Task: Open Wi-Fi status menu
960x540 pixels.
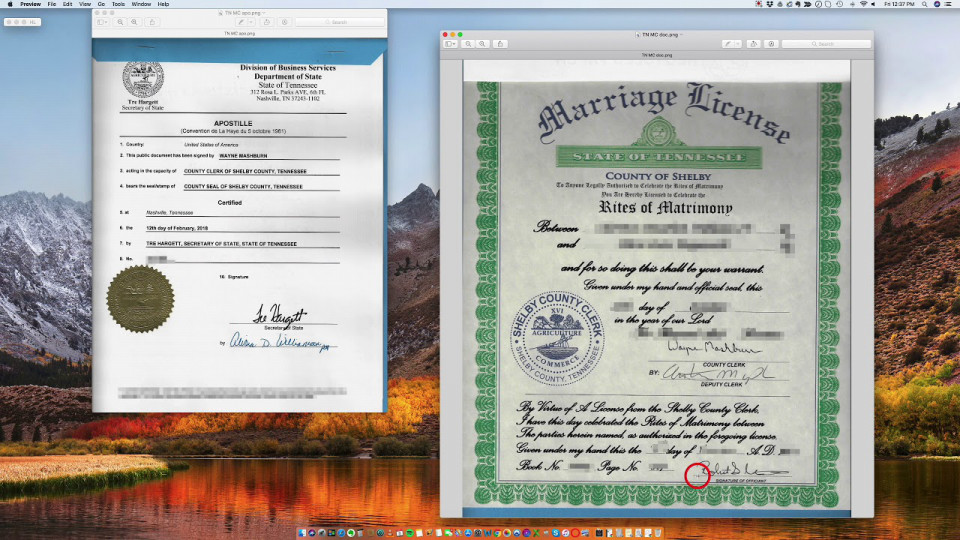Action: (864, 4)
